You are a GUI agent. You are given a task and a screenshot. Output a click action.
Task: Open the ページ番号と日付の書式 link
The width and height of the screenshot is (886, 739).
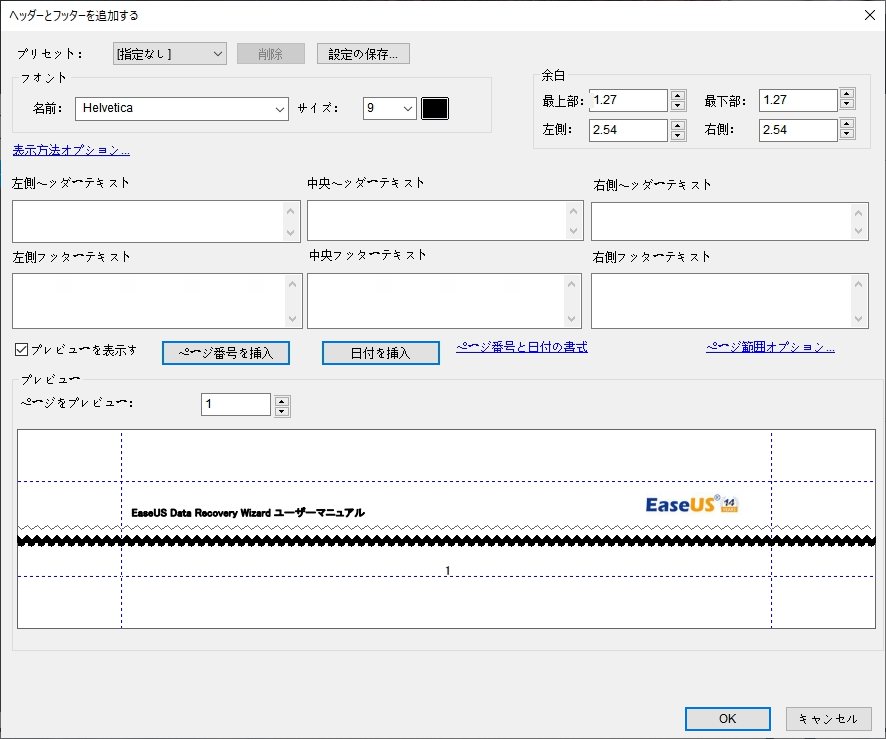[x=521, y=347]
